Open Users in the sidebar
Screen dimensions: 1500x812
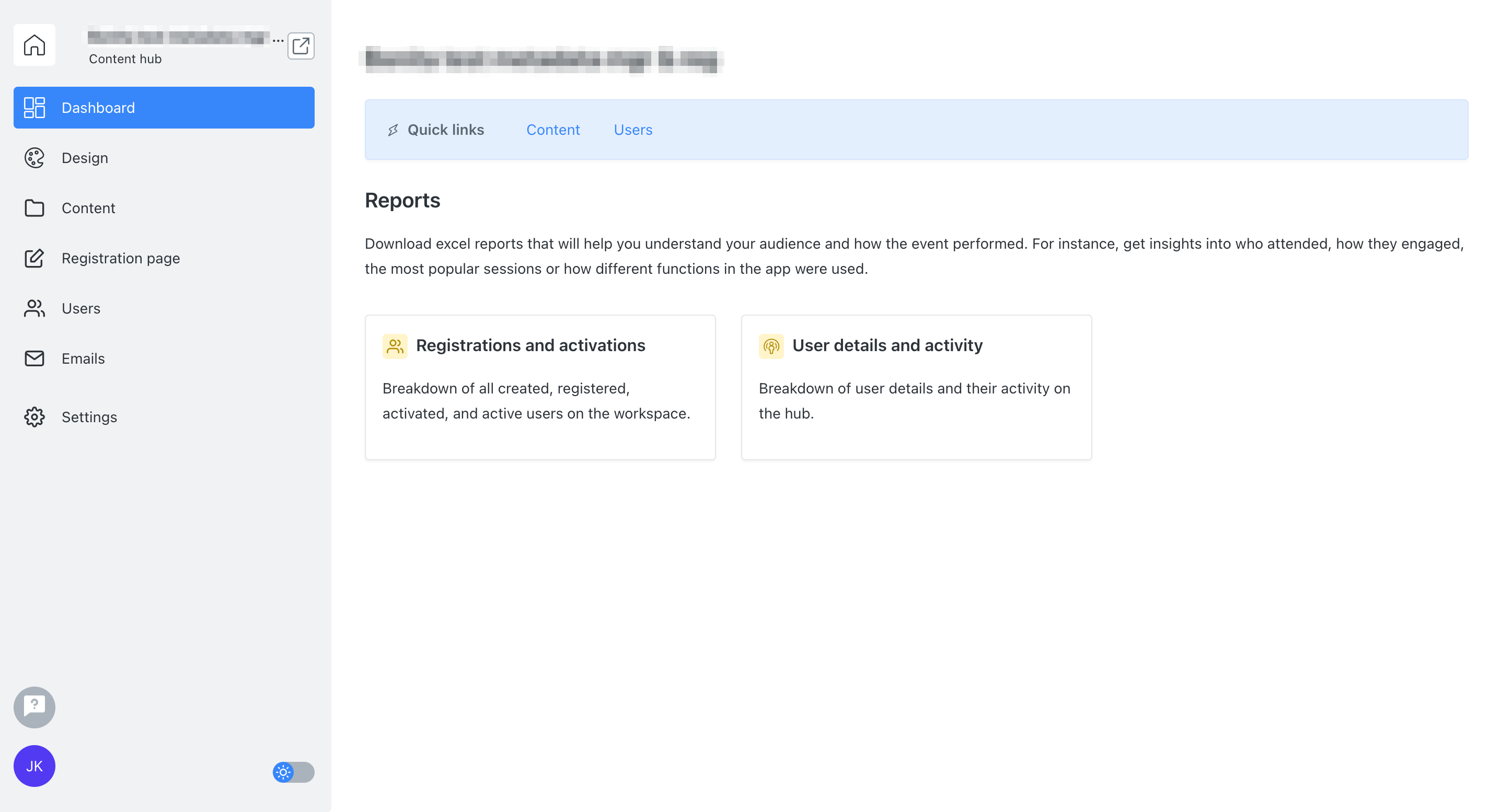pos(164,308)
